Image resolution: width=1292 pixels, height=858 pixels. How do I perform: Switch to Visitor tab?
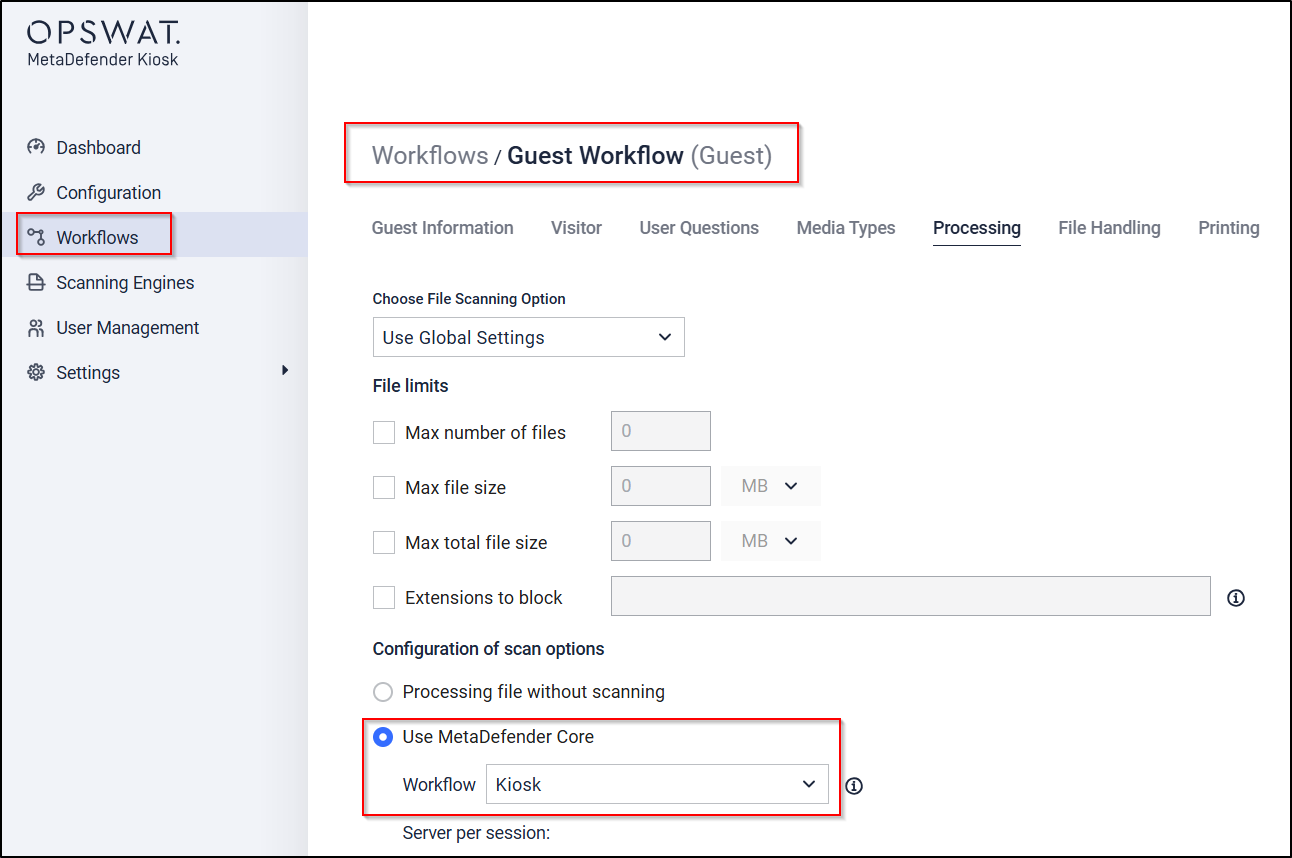576,228
